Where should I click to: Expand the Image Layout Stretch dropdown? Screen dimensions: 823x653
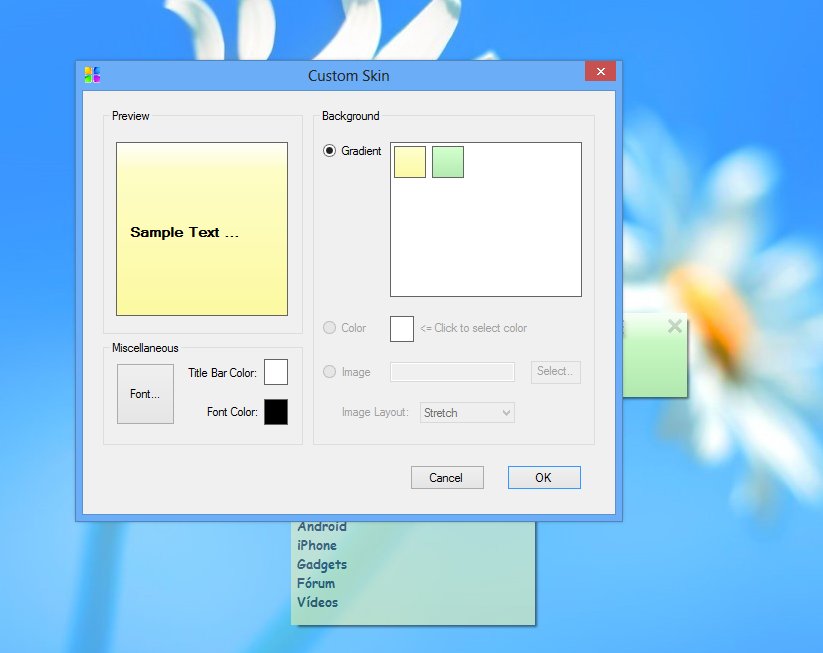467,412
